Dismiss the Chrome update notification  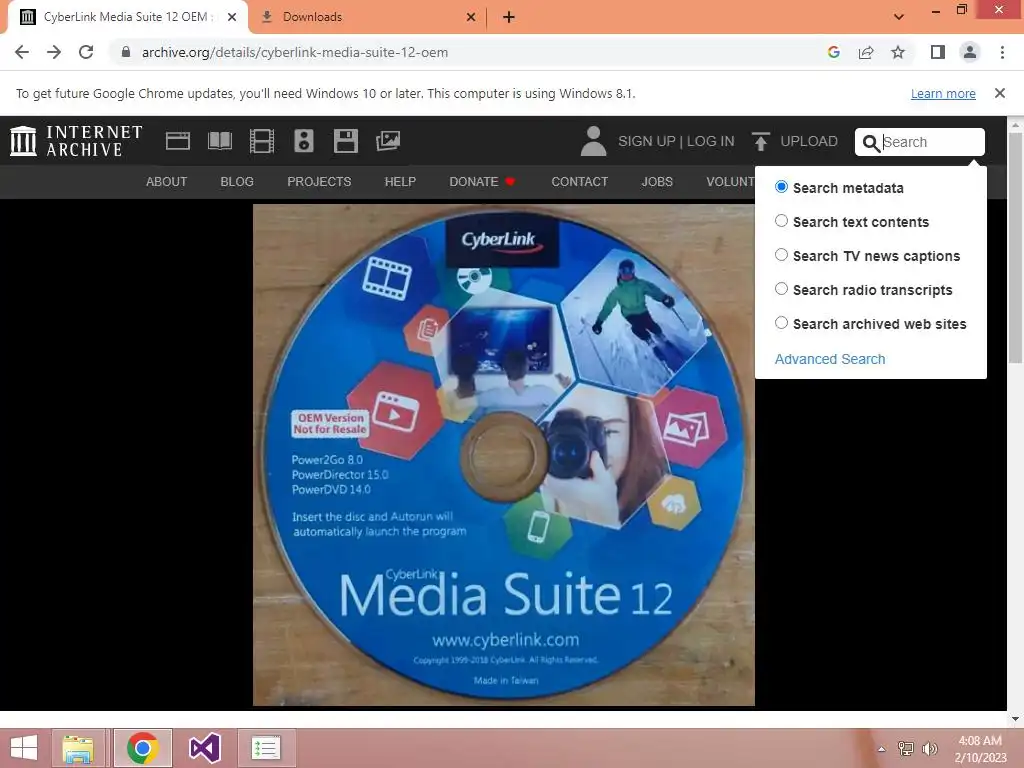click(x=999, y=93)
